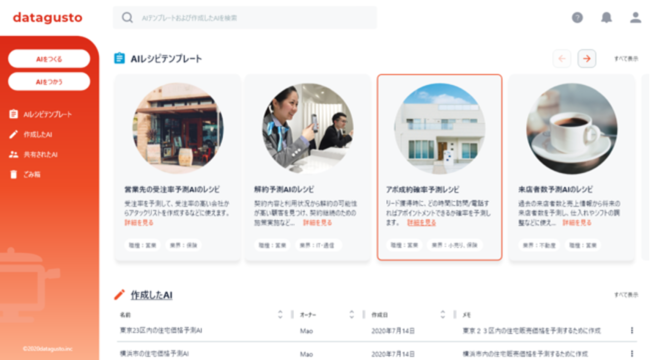Click the AIをつくる button
Screen dimensions: 650x360
click(x=49, y=59)
